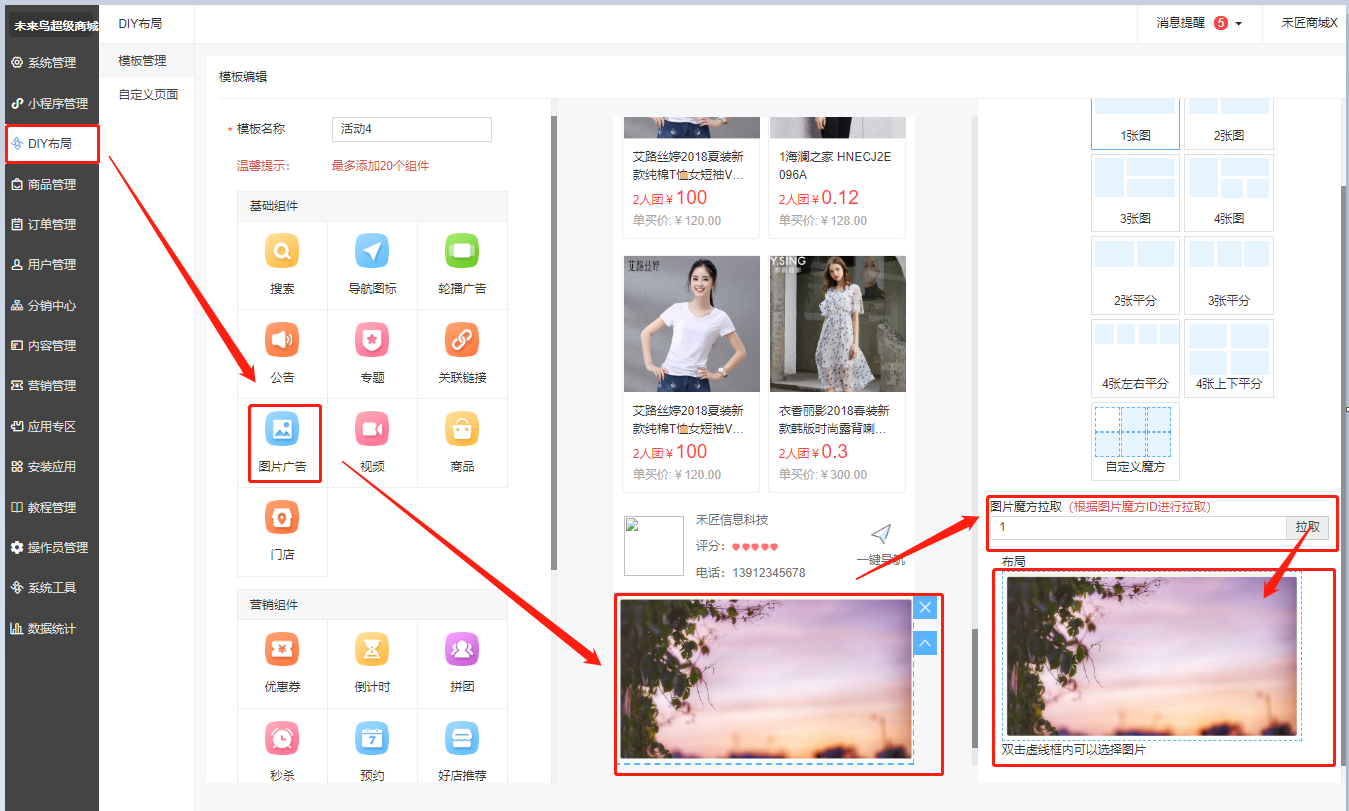
Task: Click the 一键导航 navigation arrow icon
Action: coord(880,534)
